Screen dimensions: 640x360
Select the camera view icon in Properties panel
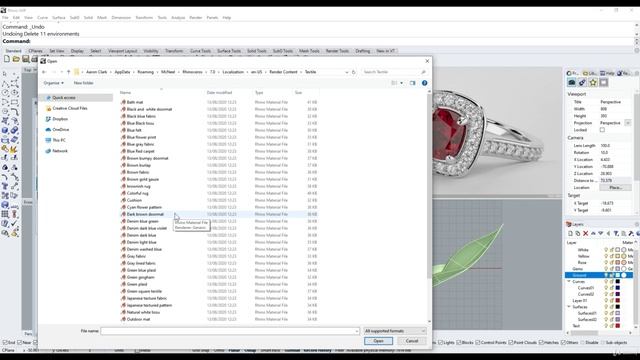click(571, 82)
